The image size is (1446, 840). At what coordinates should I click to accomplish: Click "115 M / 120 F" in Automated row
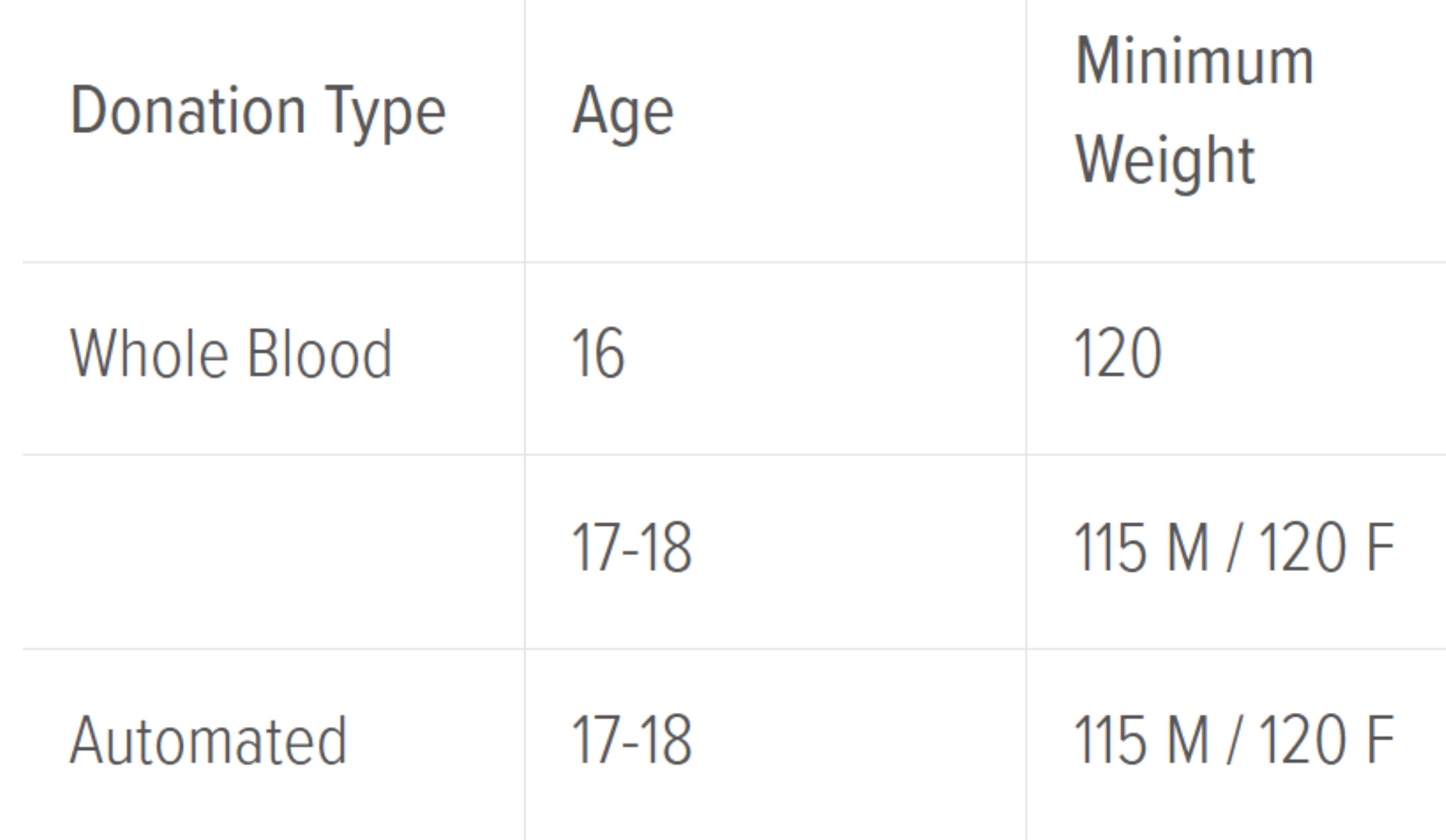(x=1234, y=740)
